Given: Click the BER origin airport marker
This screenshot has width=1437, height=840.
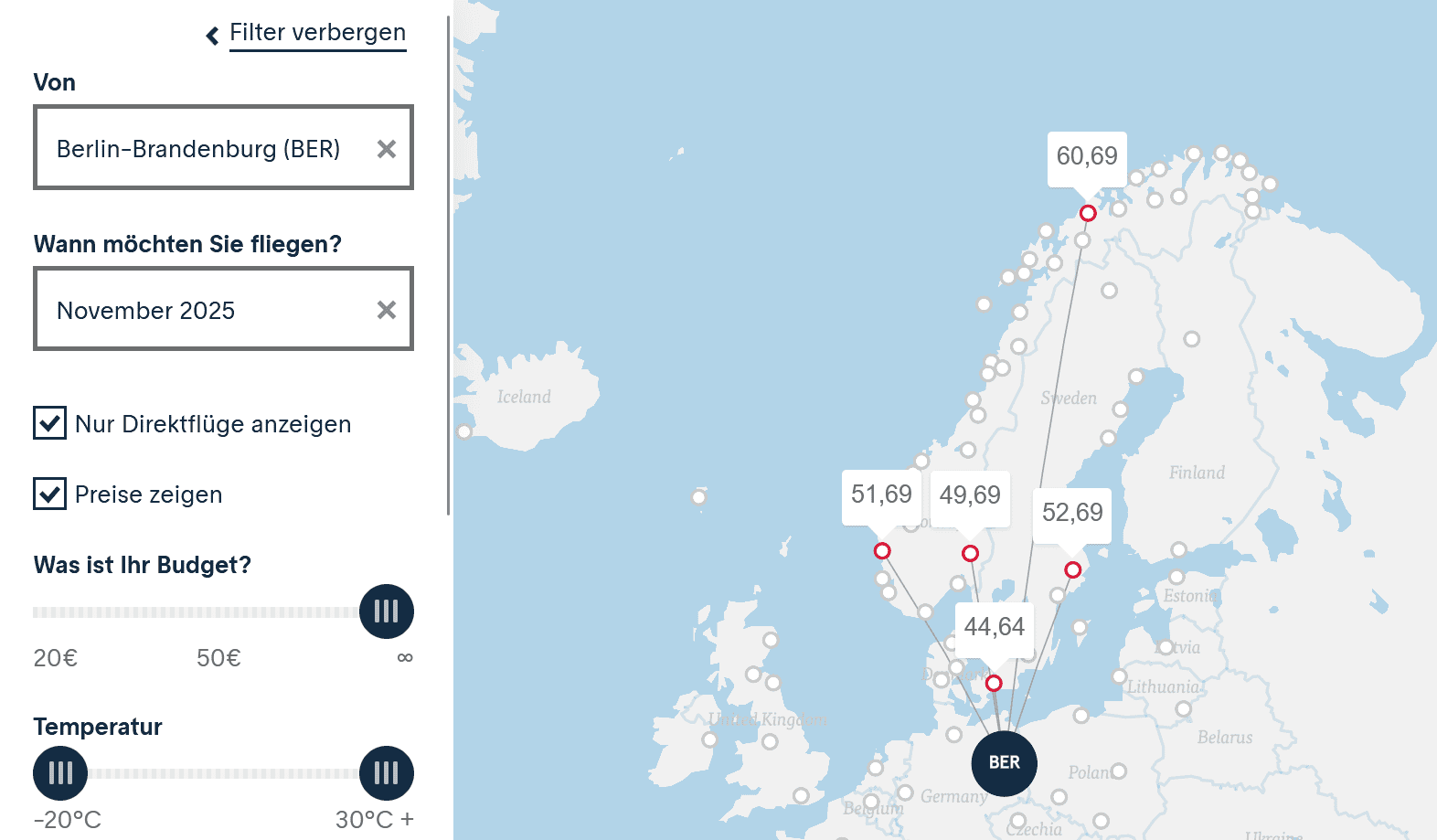Looking at the screenshot, I should pyautogui.click(x=1004, y=762).
